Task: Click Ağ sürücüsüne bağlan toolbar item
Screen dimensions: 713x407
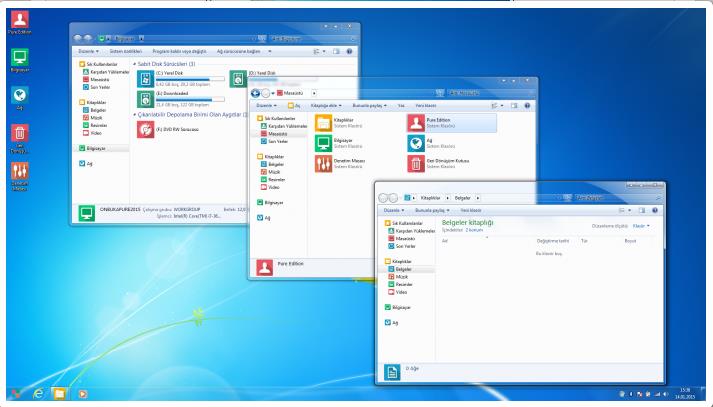Action: [238, 51]
